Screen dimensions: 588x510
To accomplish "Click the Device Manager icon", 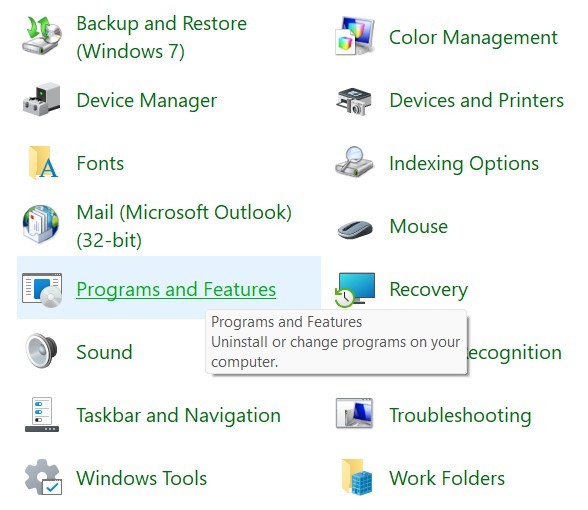I will click(42, 99).
